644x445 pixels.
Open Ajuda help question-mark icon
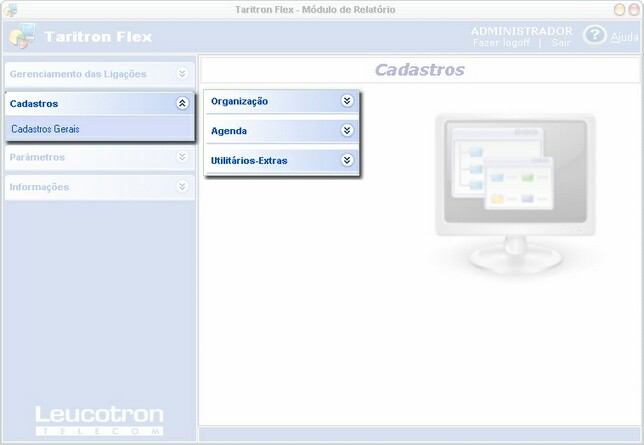coord(594,35)
